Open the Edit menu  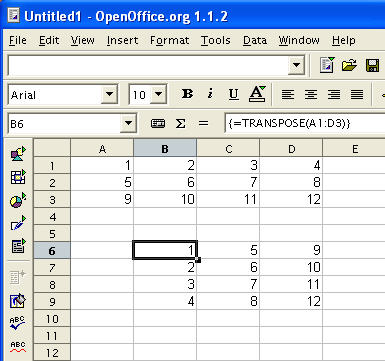click(49, 40)
